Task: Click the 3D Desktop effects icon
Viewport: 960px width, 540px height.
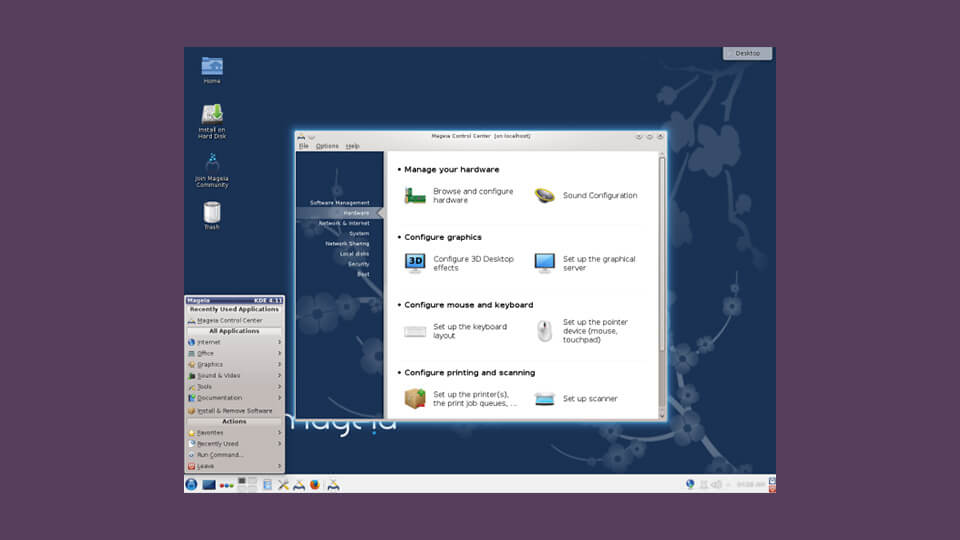Action: tap(414, 263)
